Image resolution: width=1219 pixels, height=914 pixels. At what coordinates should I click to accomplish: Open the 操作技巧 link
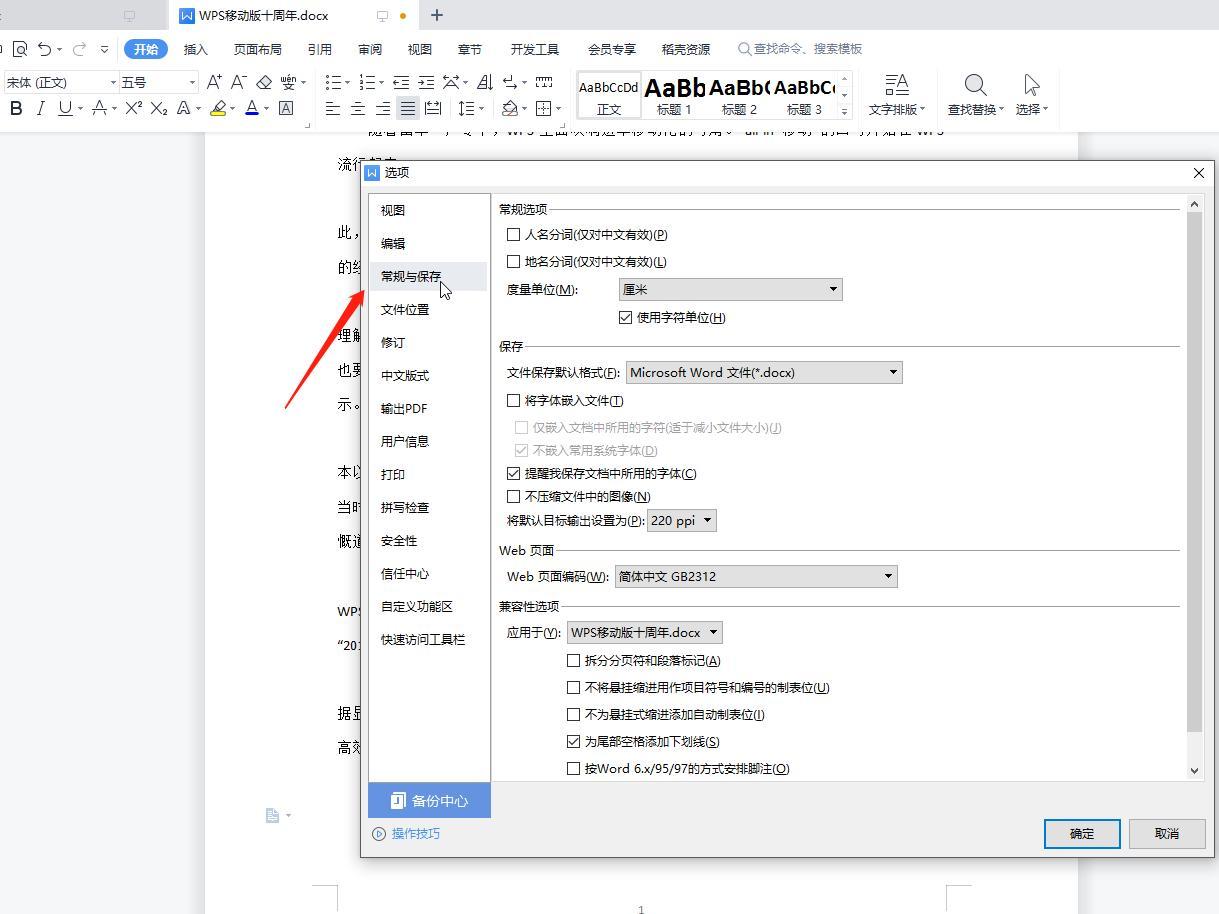click(x=407, y=834)
